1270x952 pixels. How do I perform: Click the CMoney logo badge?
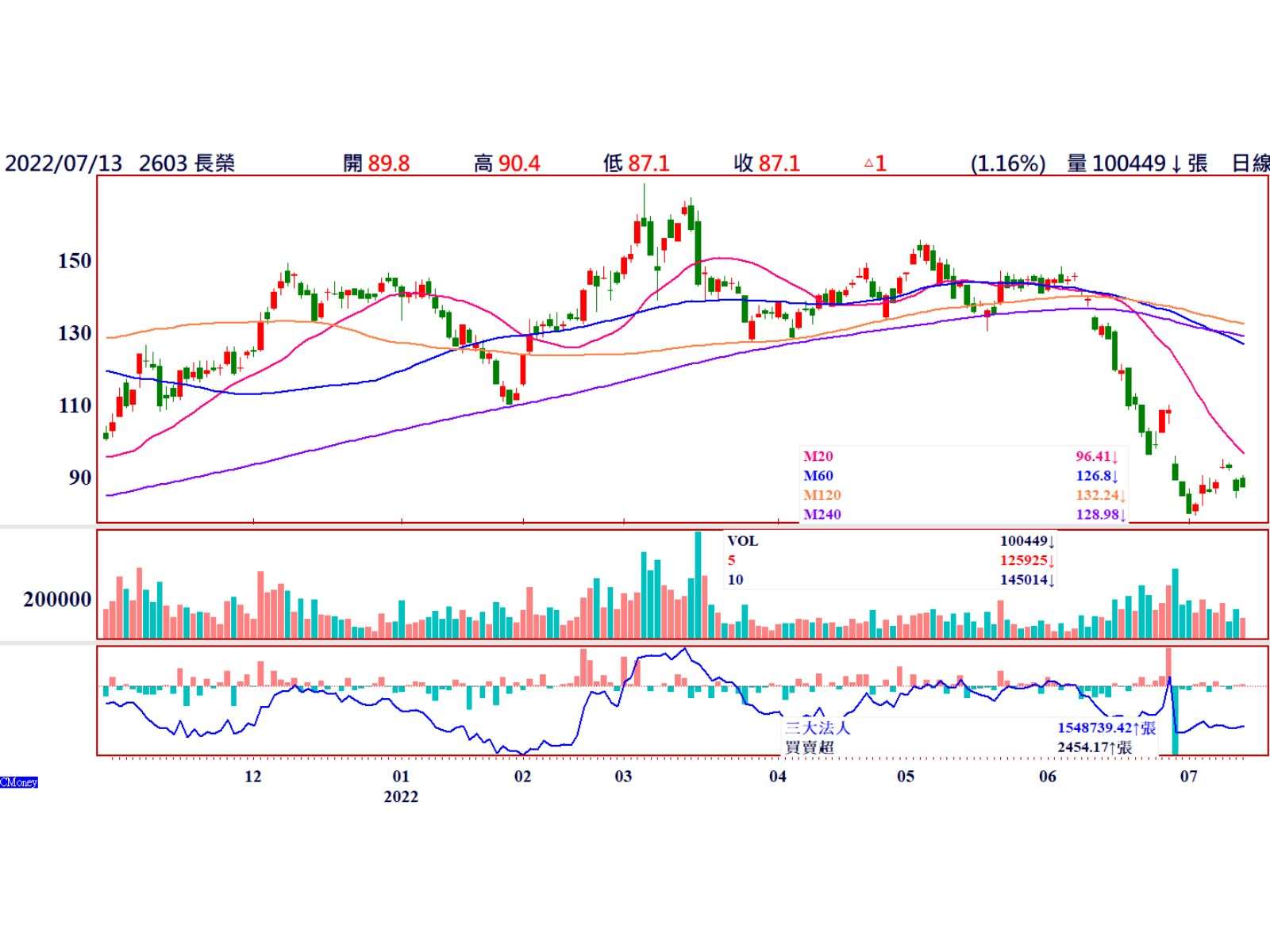19,782
